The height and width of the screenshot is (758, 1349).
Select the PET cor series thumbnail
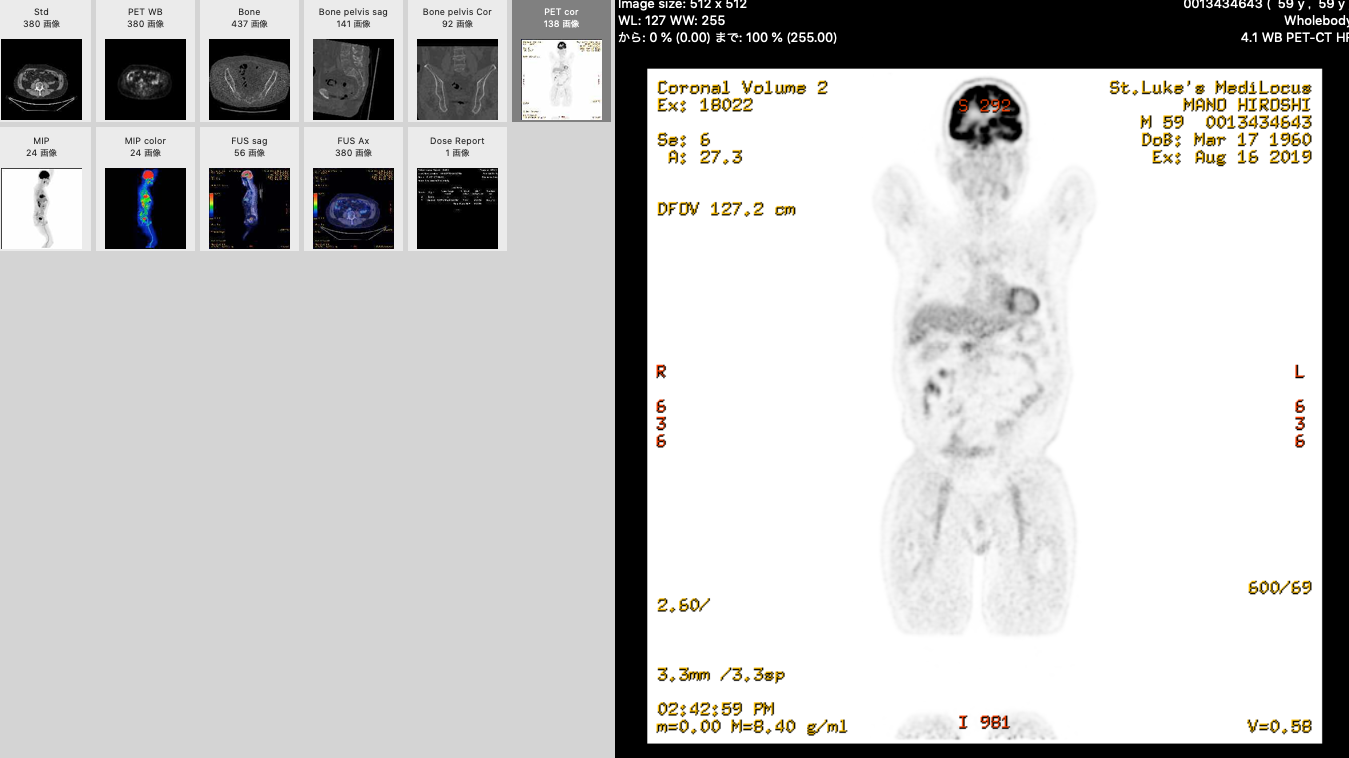[x=561, y=79]
